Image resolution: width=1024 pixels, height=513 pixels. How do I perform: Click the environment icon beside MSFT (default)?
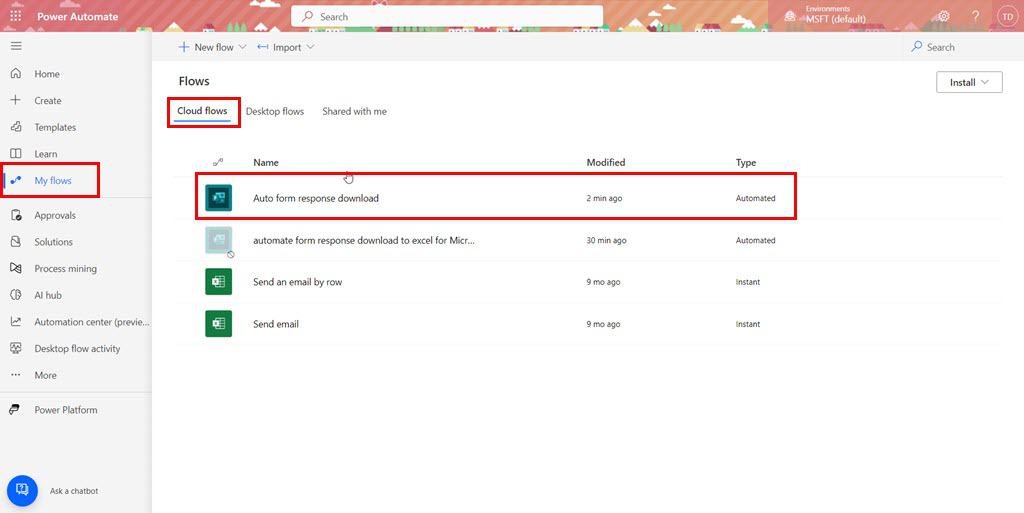790,16
